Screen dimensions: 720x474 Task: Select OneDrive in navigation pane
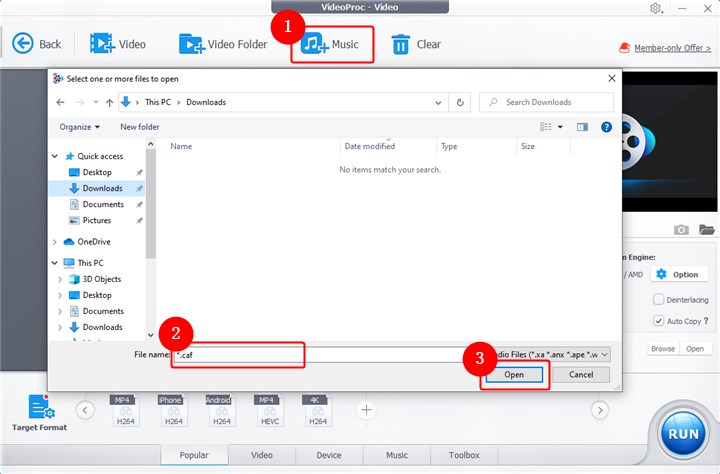coord(94,242)
